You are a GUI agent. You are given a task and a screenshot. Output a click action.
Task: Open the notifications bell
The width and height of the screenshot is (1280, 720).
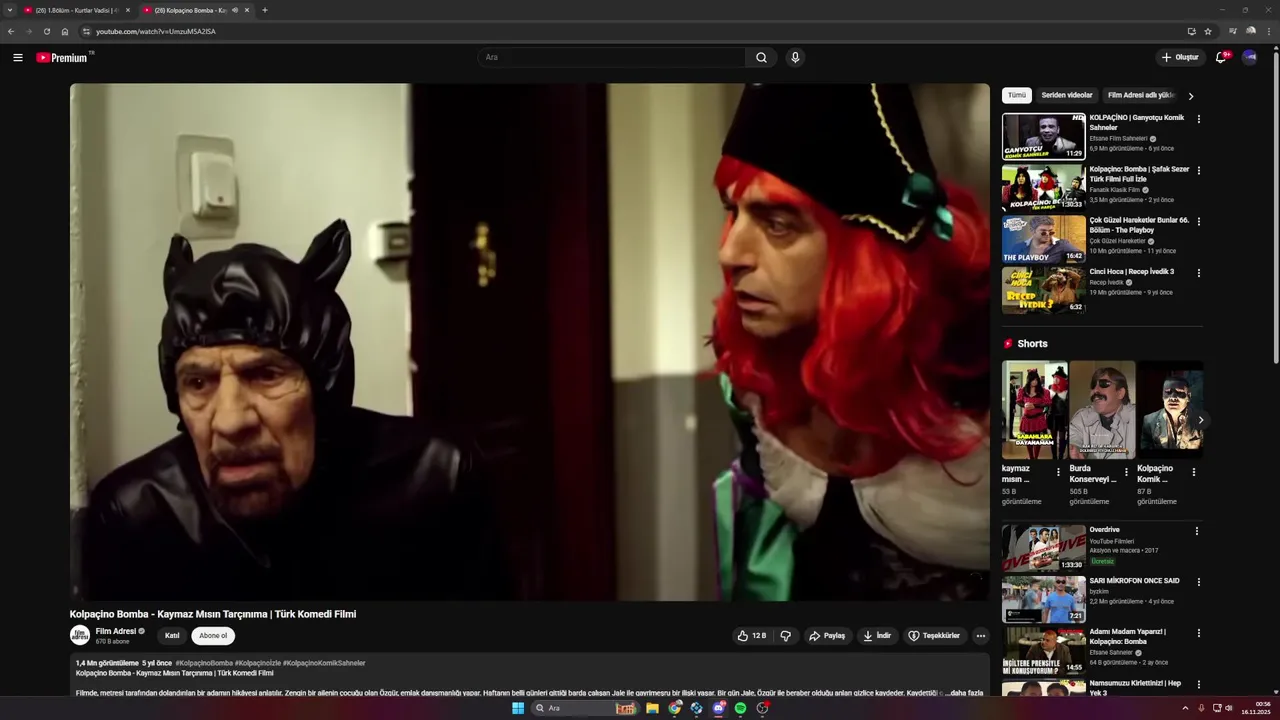pos(1221,58)
